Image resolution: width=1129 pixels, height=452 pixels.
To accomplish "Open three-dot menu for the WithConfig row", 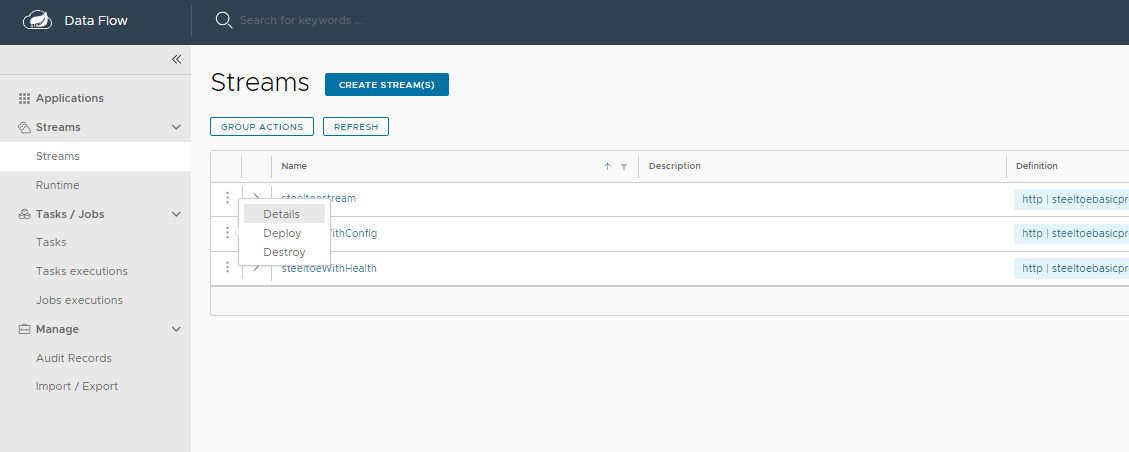I will pos(227,233).
